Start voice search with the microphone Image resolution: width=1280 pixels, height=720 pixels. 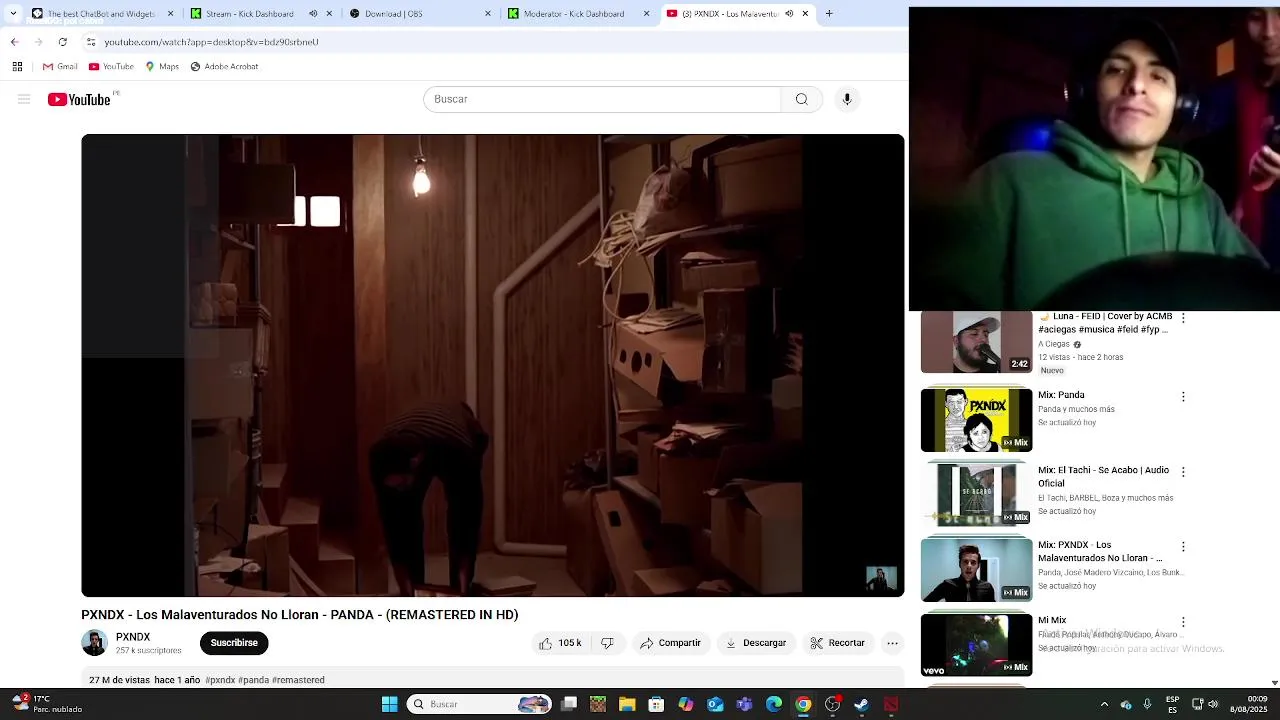click(847, 99)
